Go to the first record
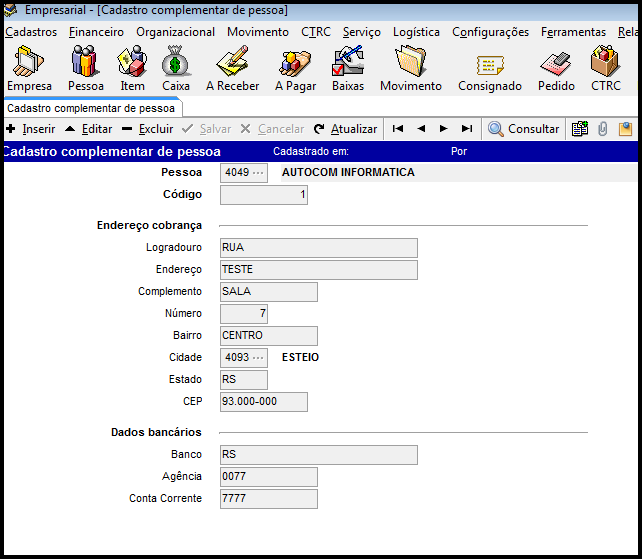 [x=398, y=129]
